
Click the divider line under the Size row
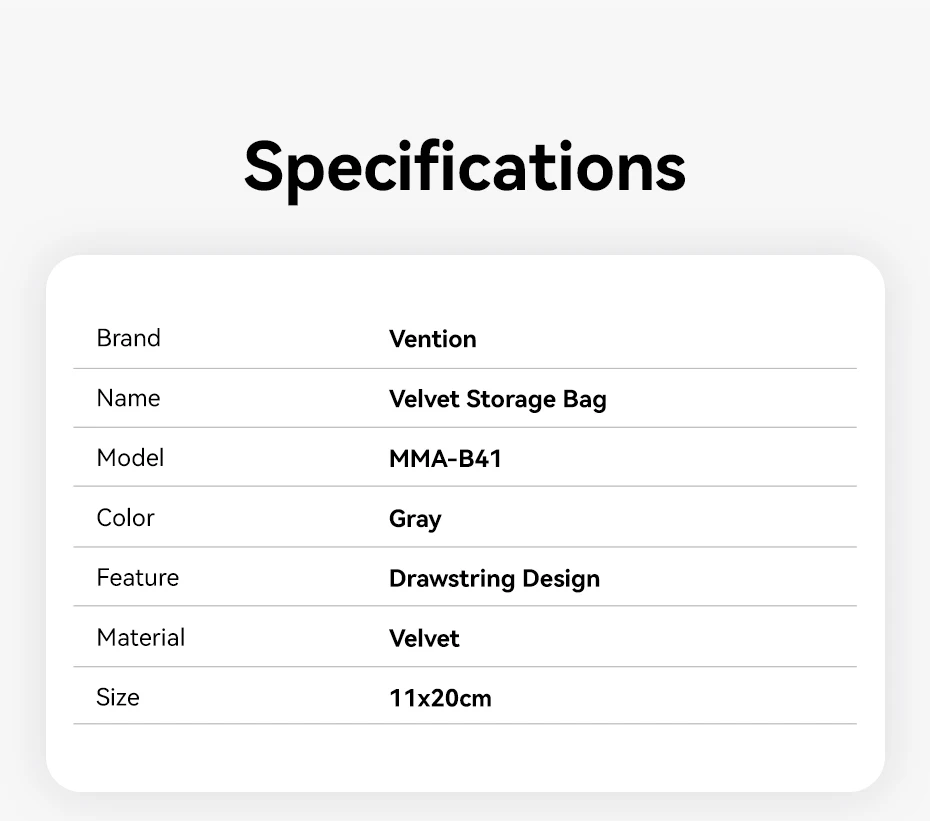click(x=465, y=724)
